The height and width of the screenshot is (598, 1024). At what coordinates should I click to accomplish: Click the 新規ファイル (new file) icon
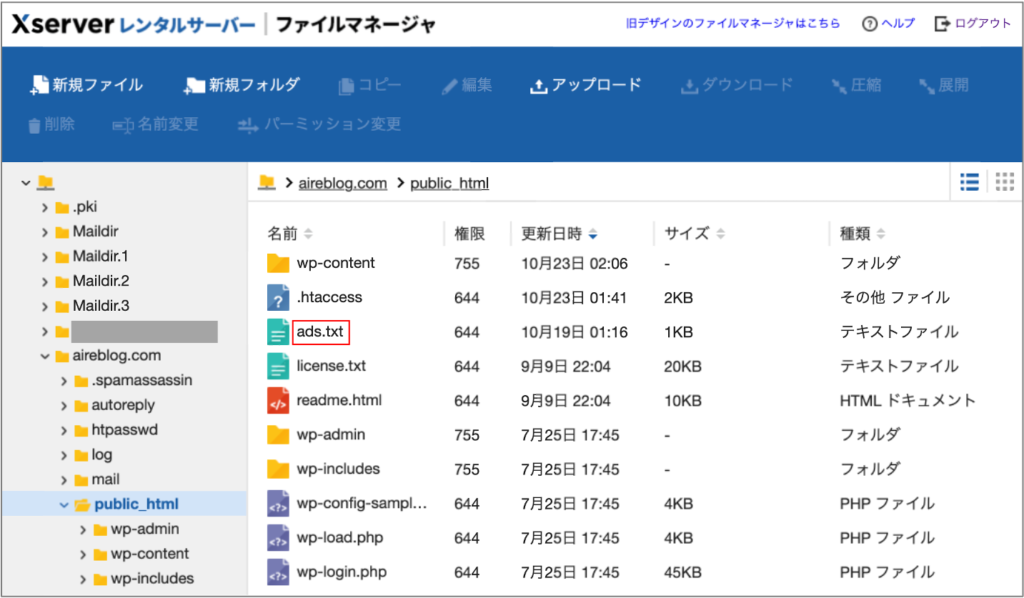click(40, 85)
